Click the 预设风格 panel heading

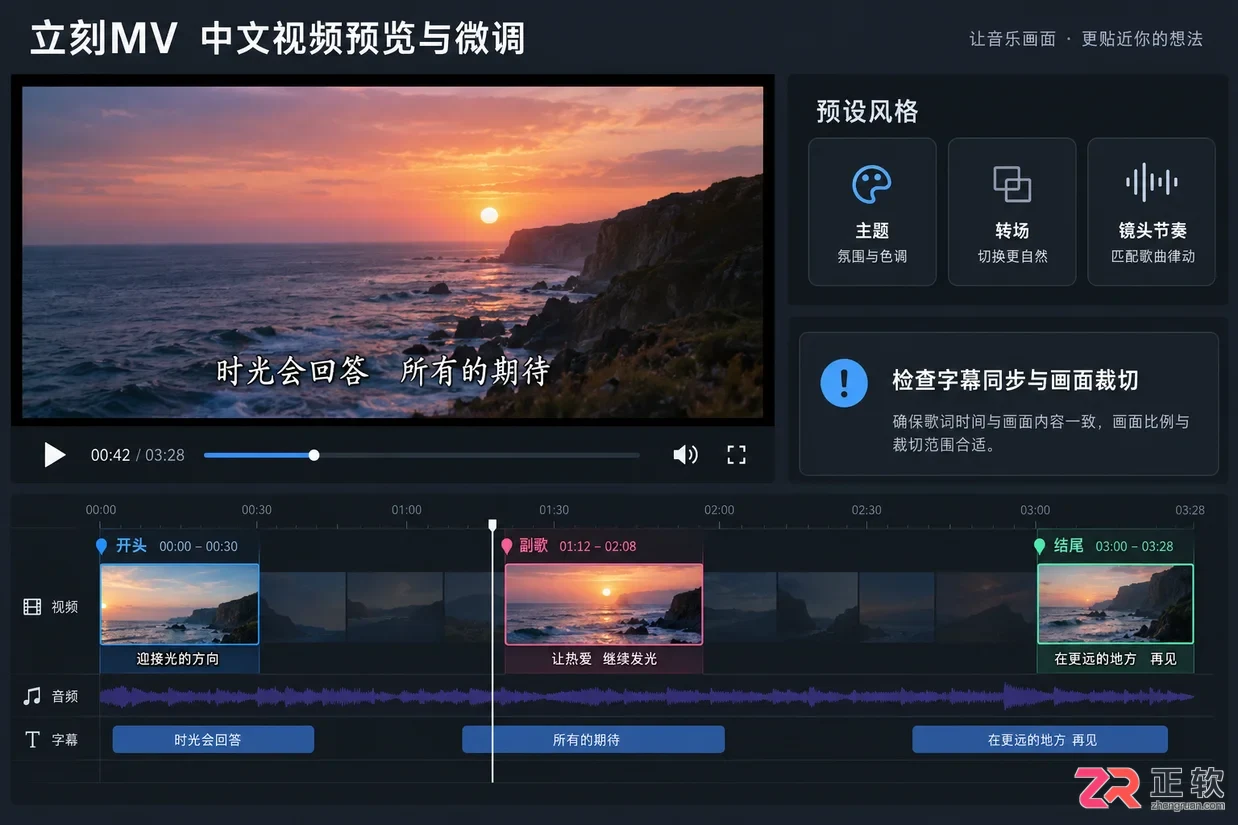point(867,111)
